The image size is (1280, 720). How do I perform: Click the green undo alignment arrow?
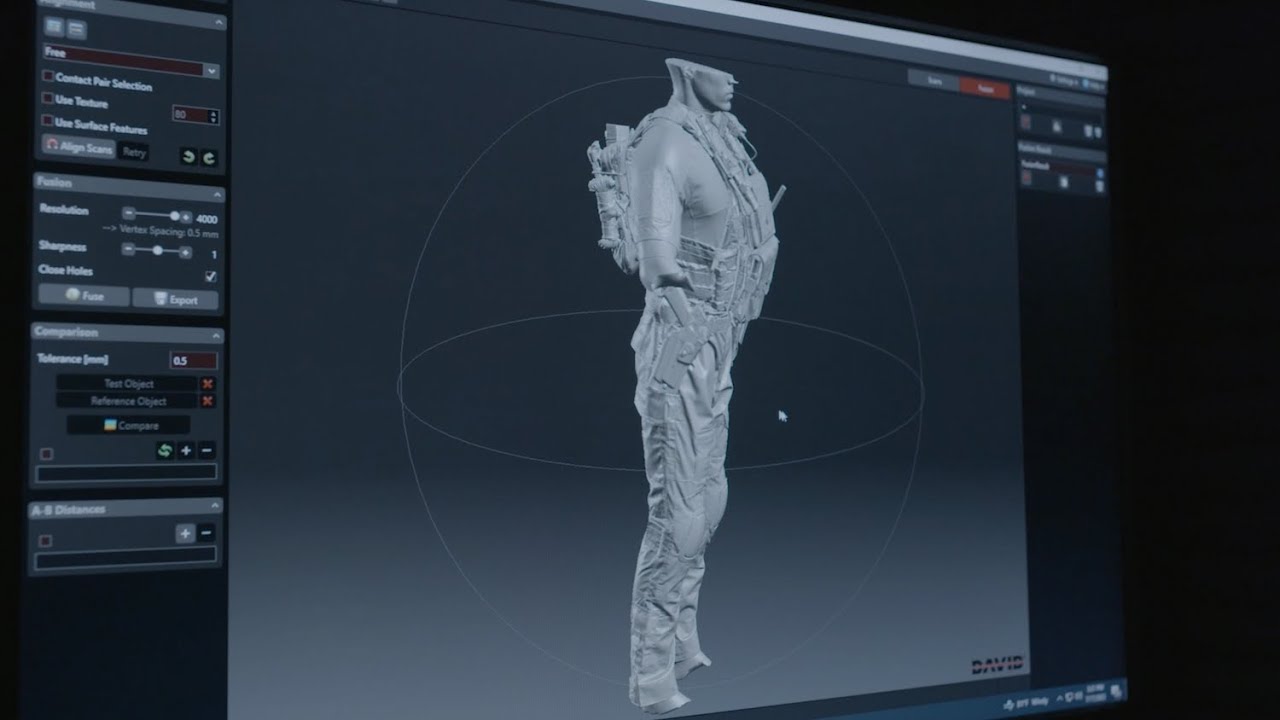coord(187,156)
